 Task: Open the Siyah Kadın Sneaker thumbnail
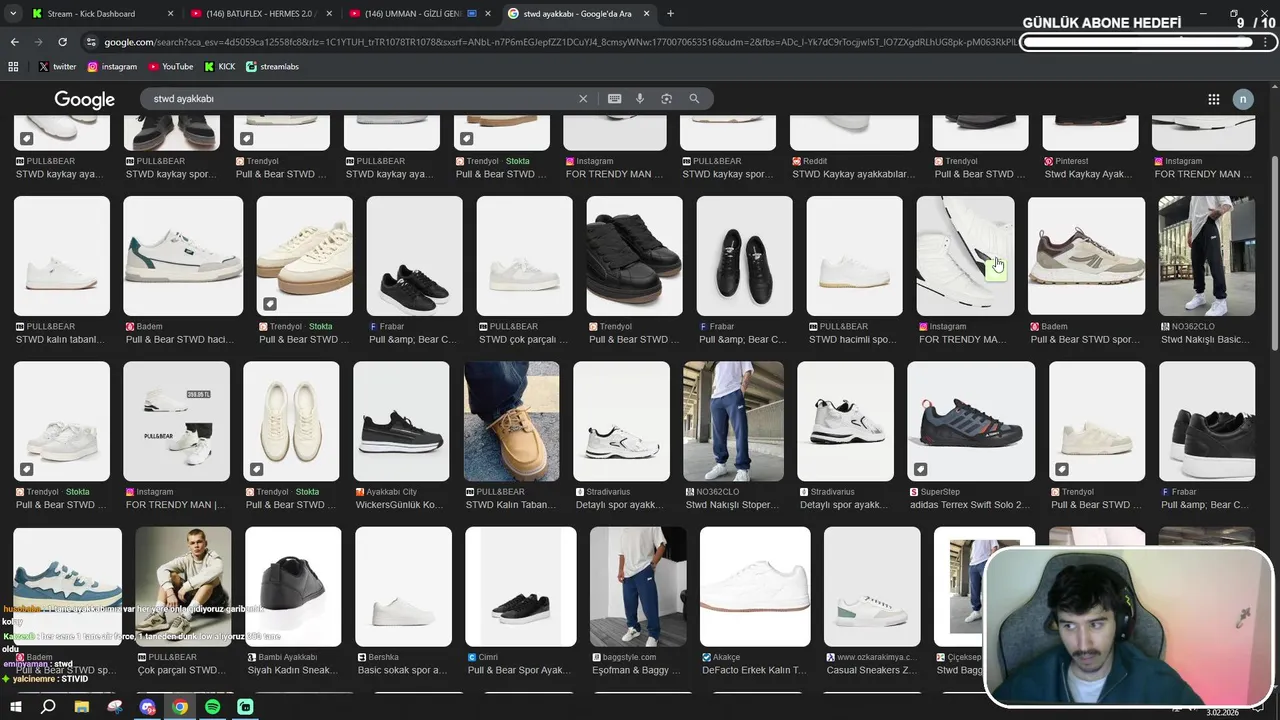293,587
